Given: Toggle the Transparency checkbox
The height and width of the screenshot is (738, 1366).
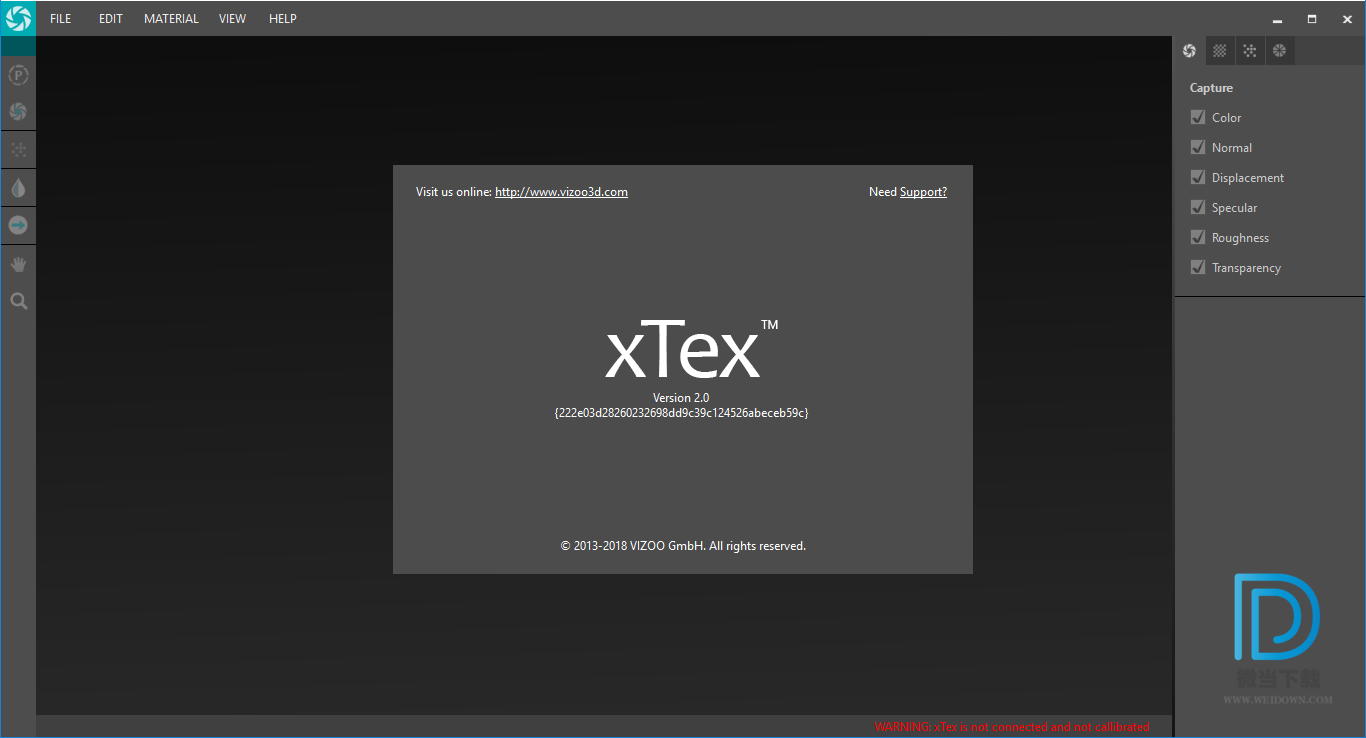Looking at the screenshot, I should (1198, 267).
